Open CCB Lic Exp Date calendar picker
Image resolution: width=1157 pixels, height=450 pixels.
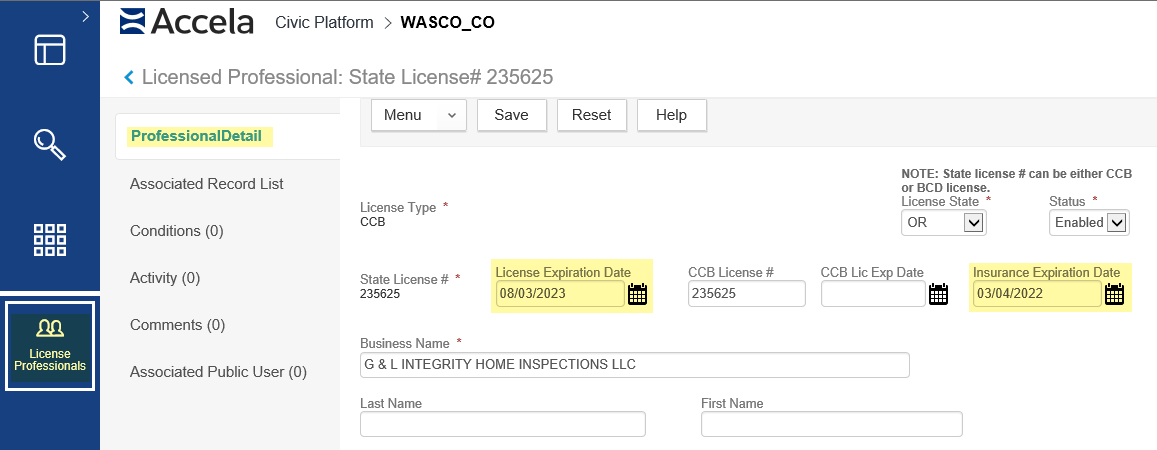[x=938, y=294]
